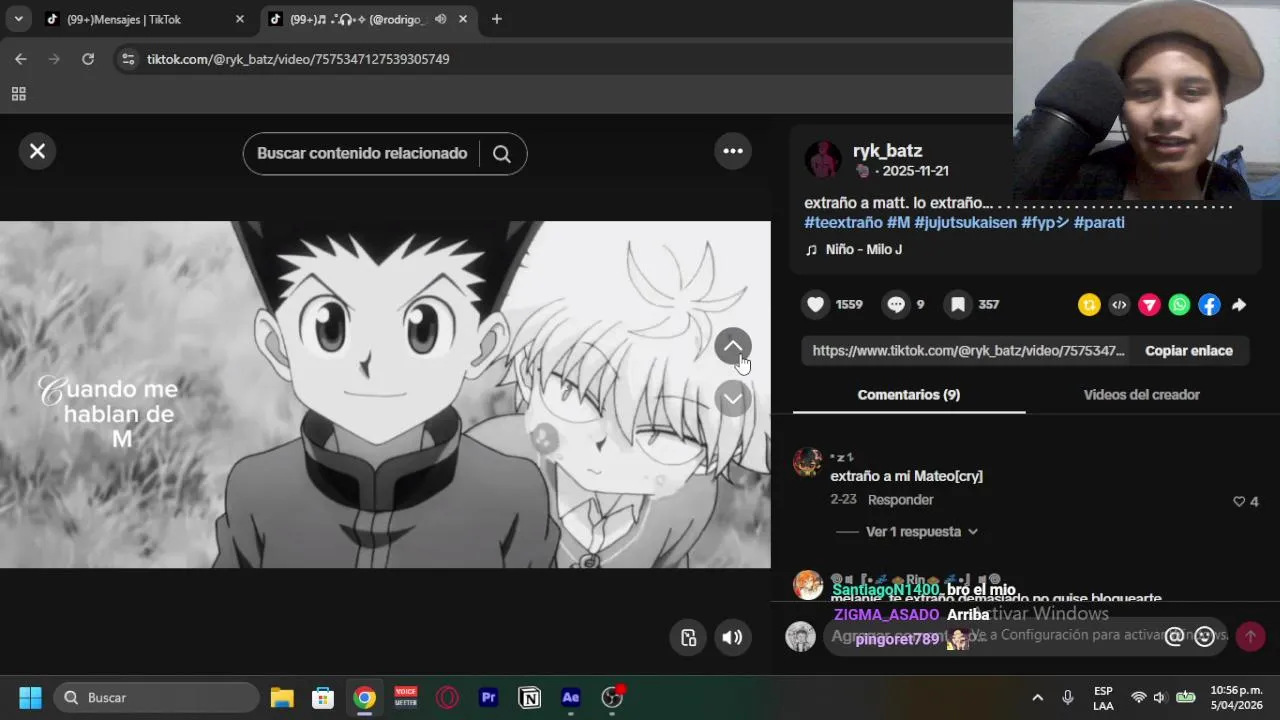Go to previous video with up arrow
This screenshot has height=720, width=1280.
tap(733, 346)
